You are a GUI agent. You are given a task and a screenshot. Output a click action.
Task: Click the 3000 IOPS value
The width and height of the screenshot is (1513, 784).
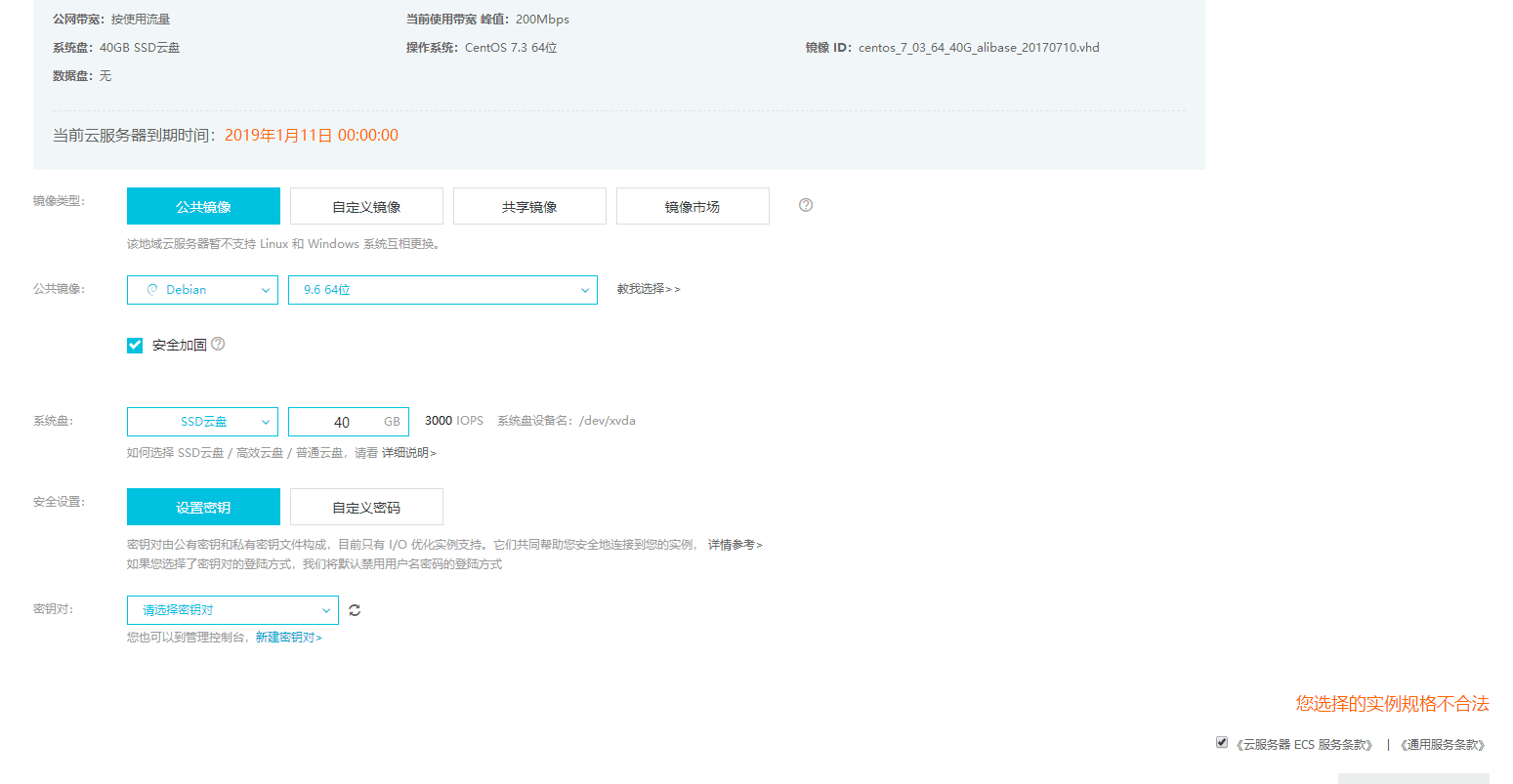pos(454,421)
